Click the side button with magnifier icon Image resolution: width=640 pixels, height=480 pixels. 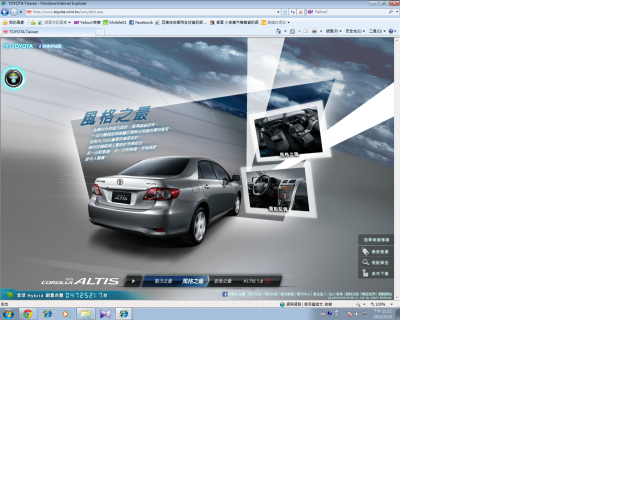coord(376,262)
